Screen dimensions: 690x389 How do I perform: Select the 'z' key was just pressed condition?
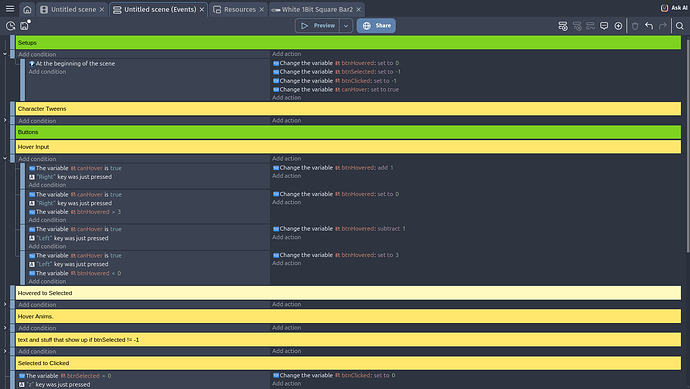pos(54,384)
